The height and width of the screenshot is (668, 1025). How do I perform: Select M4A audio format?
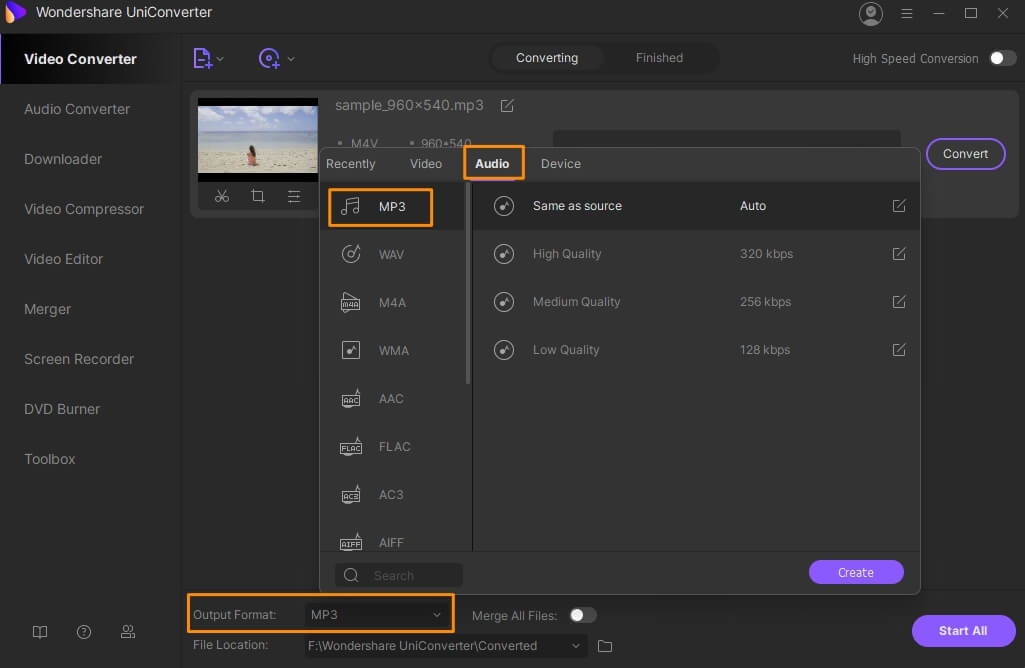point(392,303)
